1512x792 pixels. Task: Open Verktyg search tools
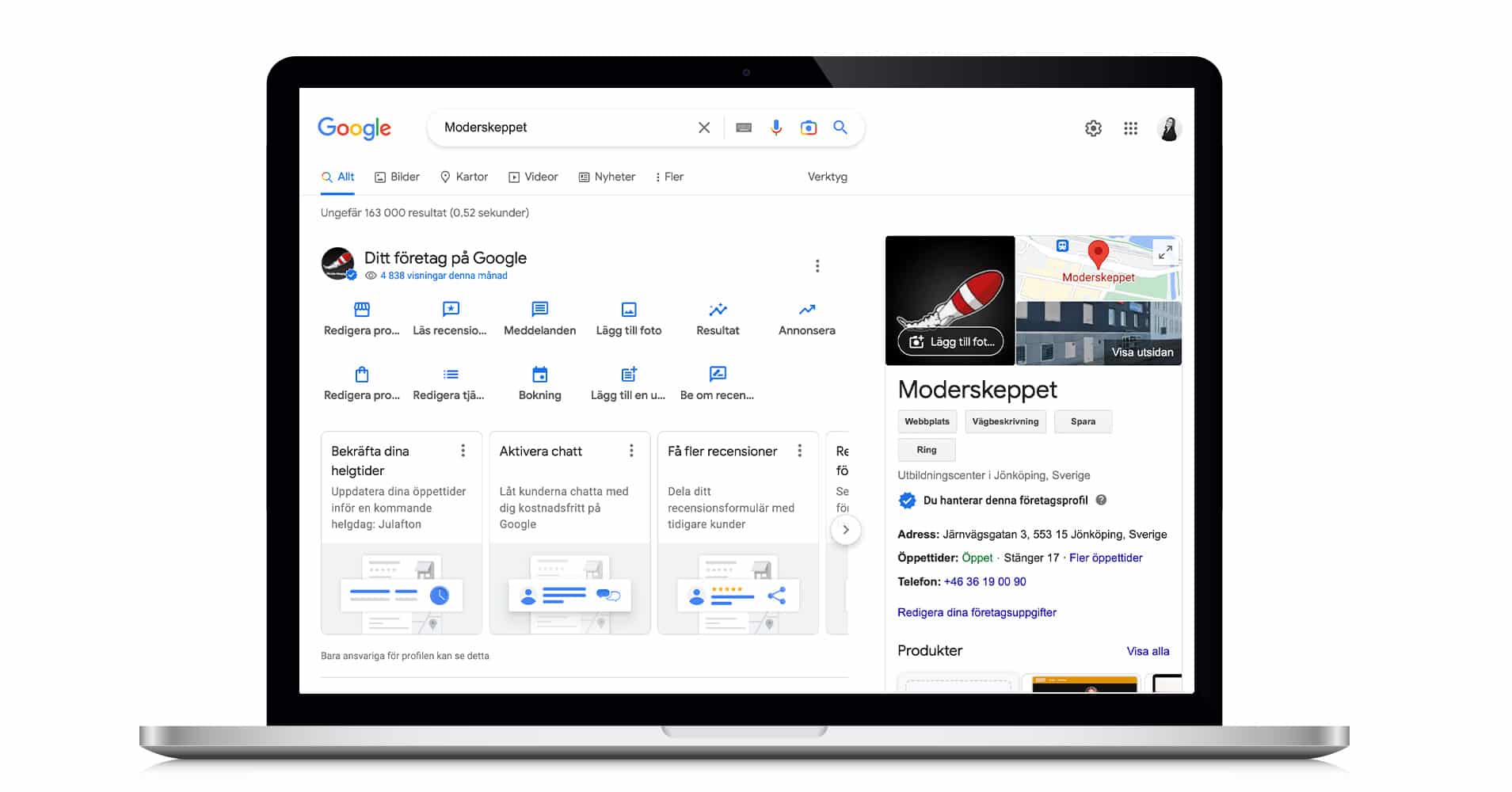pos(827,177)
